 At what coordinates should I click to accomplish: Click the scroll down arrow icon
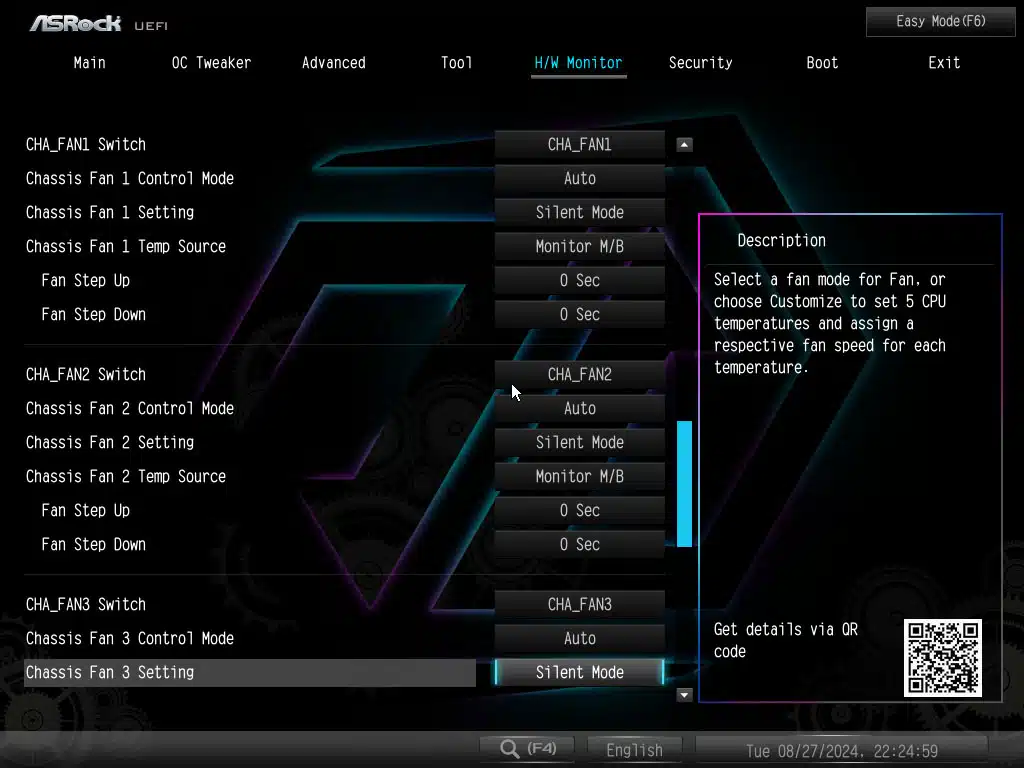coord(684,694)
